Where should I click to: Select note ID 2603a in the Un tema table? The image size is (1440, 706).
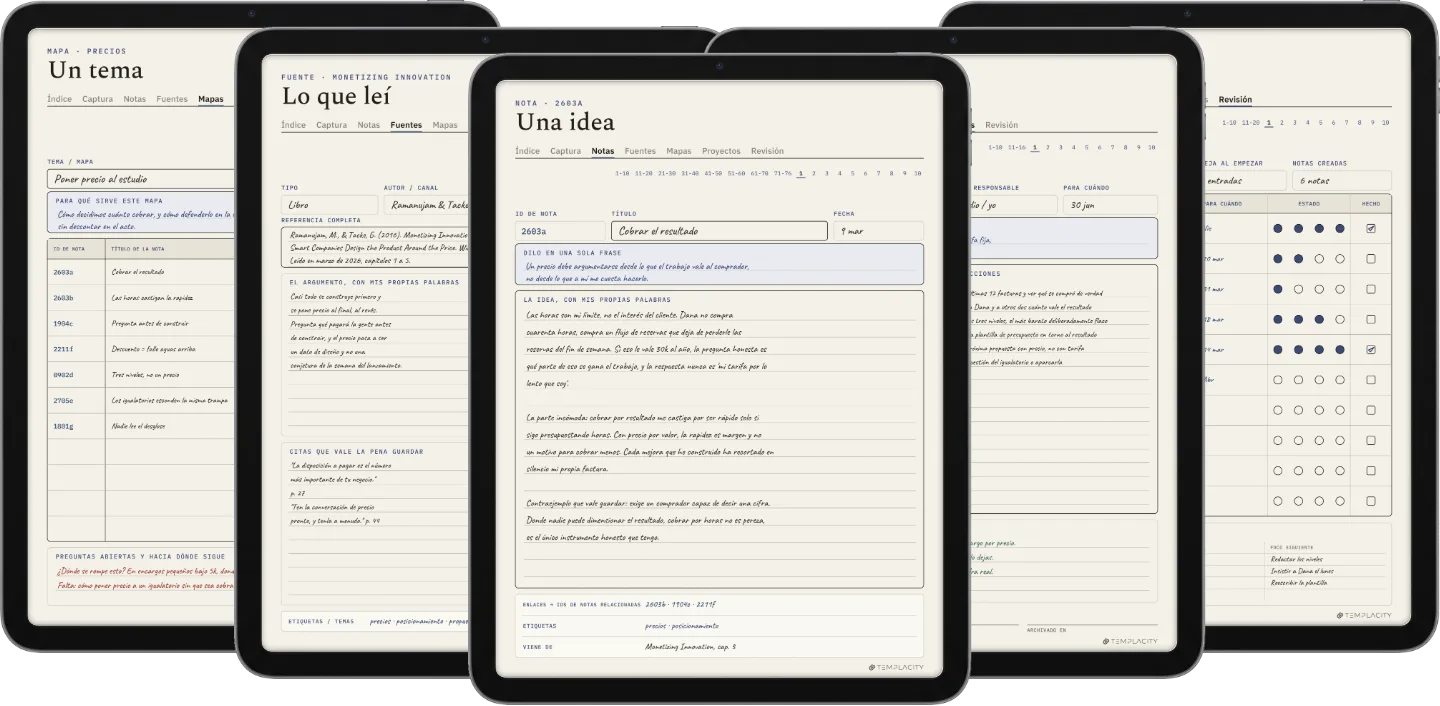click(x=62, y=272)
